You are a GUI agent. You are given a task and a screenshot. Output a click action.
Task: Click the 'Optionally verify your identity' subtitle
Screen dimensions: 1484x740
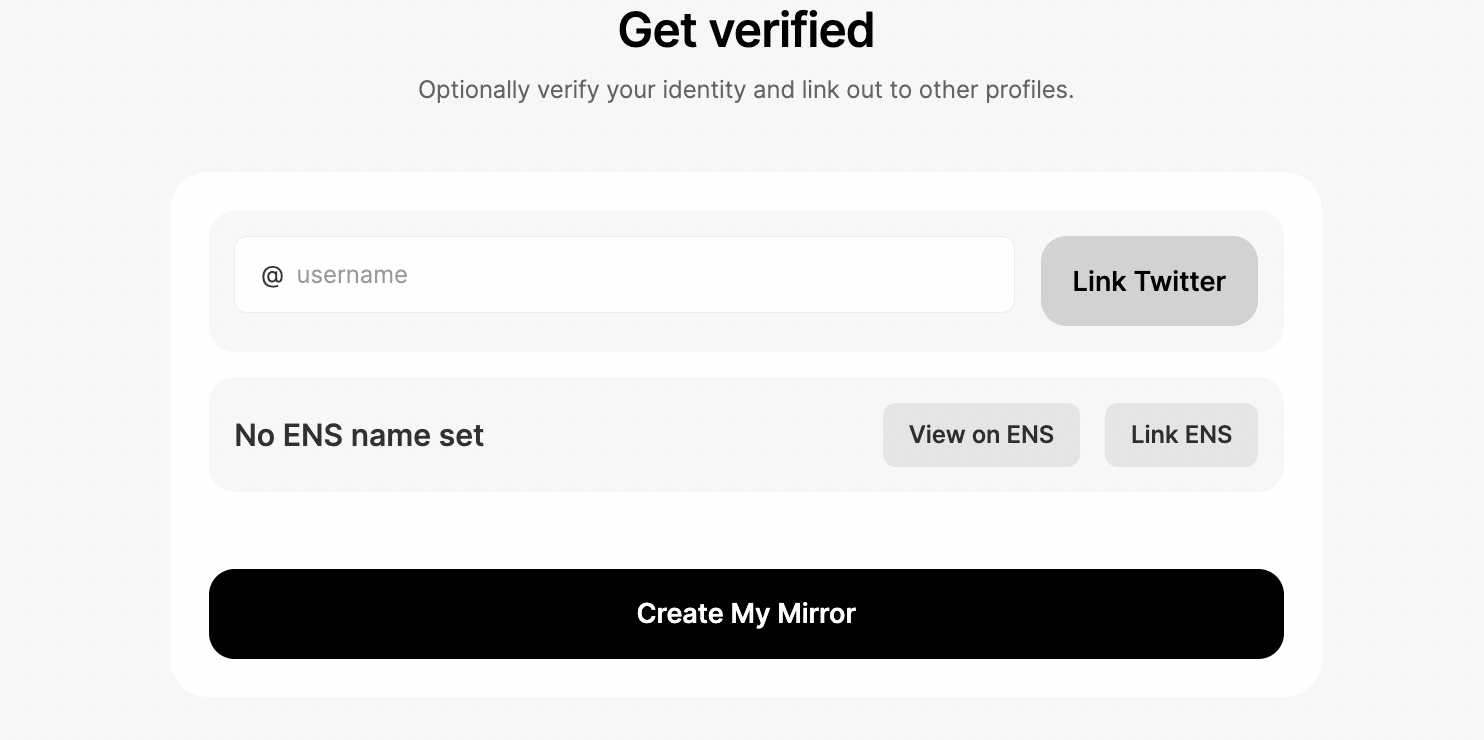[582, 90]
